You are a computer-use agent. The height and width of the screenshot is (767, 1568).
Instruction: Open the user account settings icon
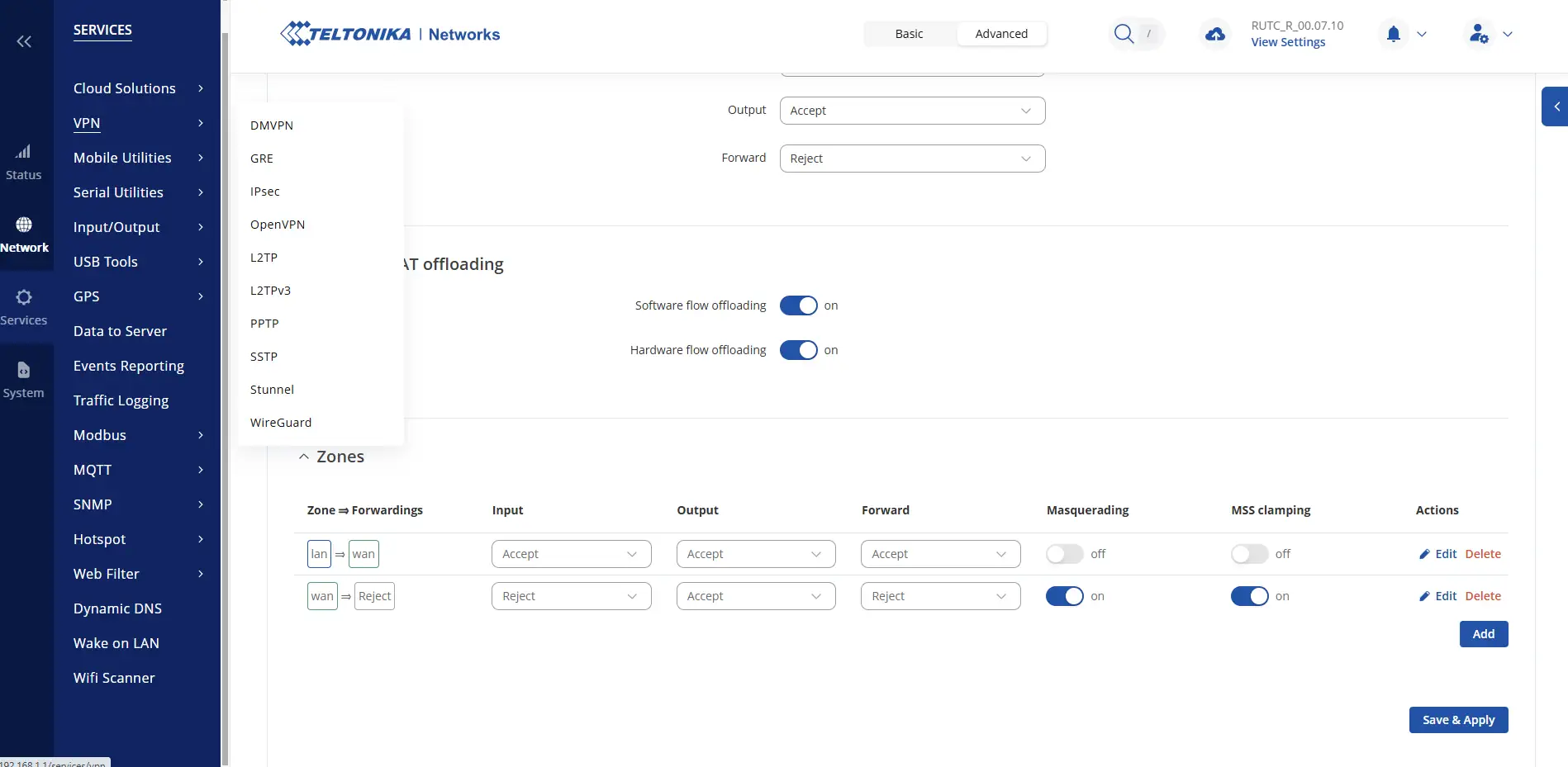click(1479, 34)
